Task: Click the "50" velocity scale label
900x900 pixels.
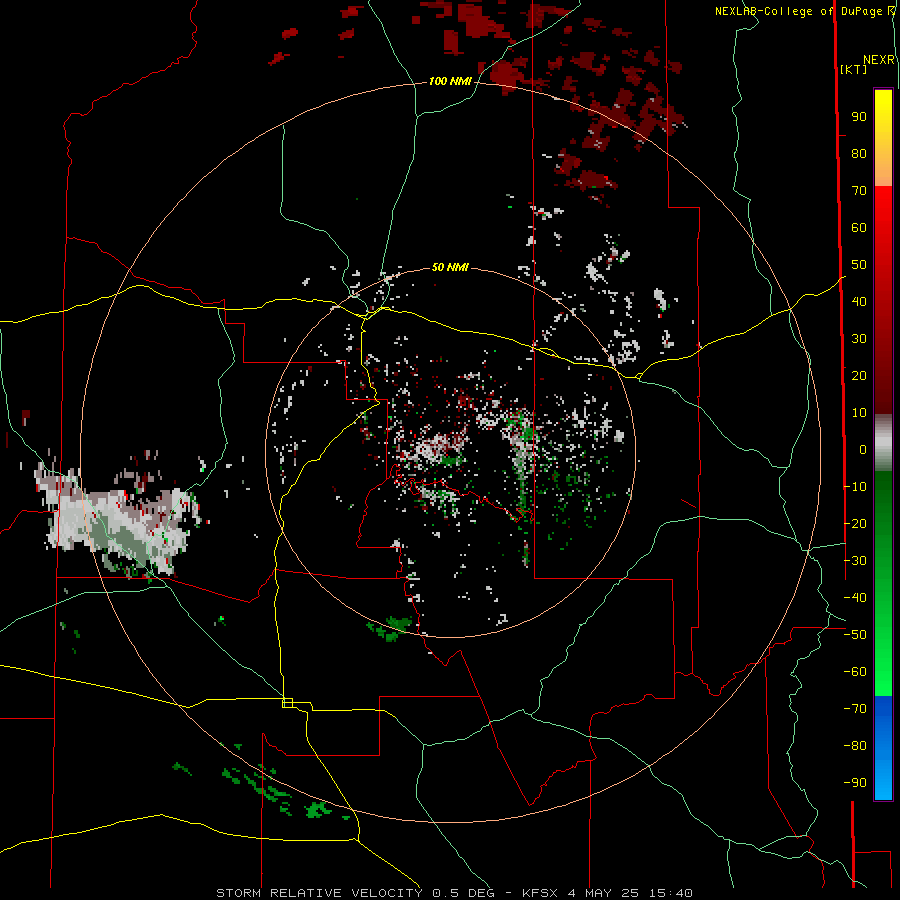Action: pos(859,265)
